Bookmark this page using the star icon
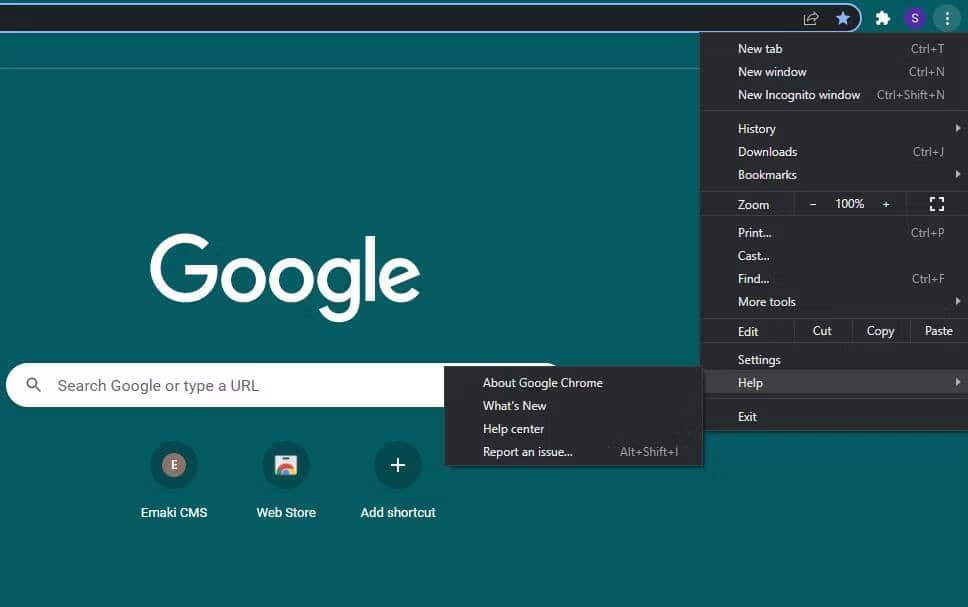This screenshot has height=607, width=968. (843, 18)
